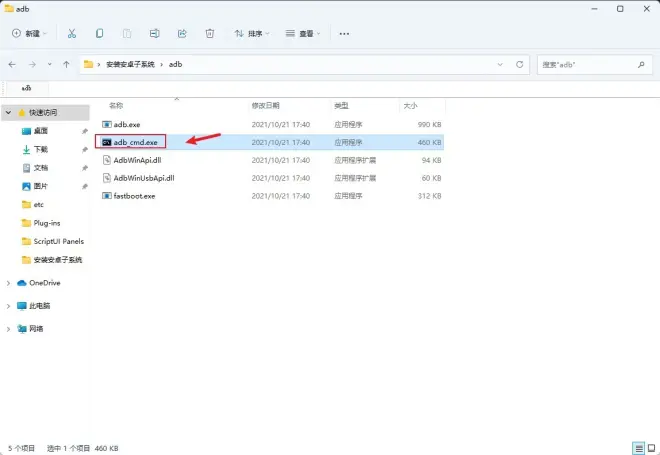Select the adb.exe file

pyautogui.click(x=270, y=124)
